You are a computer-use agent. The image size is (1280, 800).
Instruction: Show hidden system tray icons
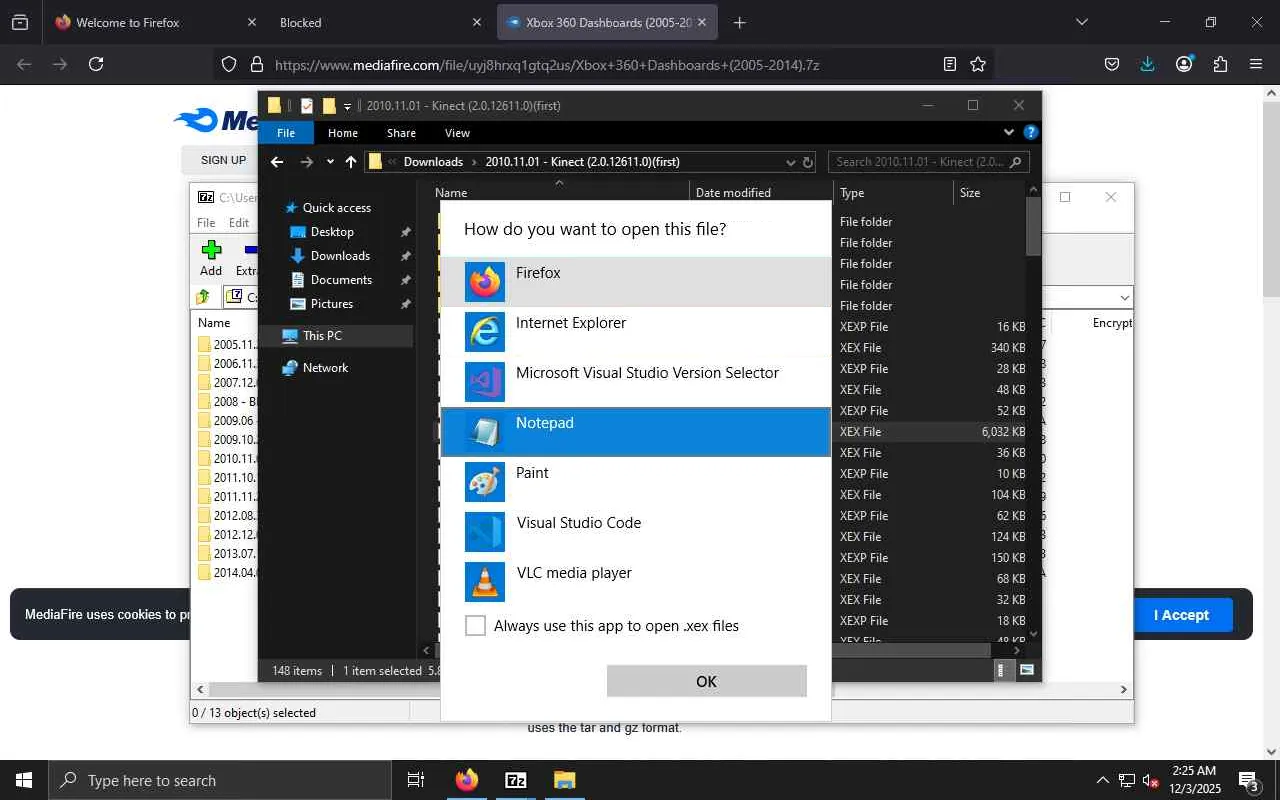click(x=1103, y=780)
